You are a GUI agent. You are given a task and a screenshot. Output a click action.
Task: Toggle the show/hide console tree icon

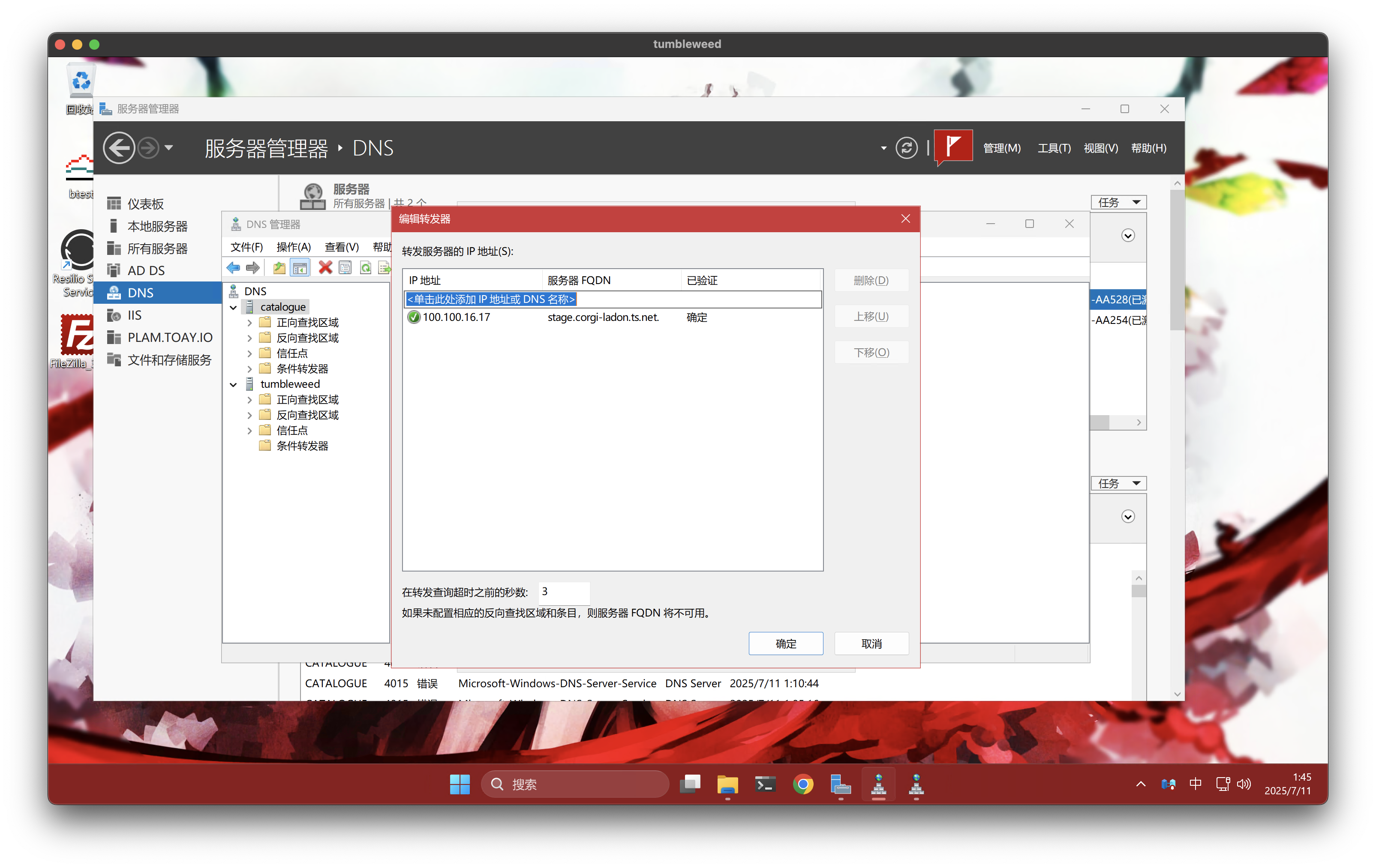300,267
